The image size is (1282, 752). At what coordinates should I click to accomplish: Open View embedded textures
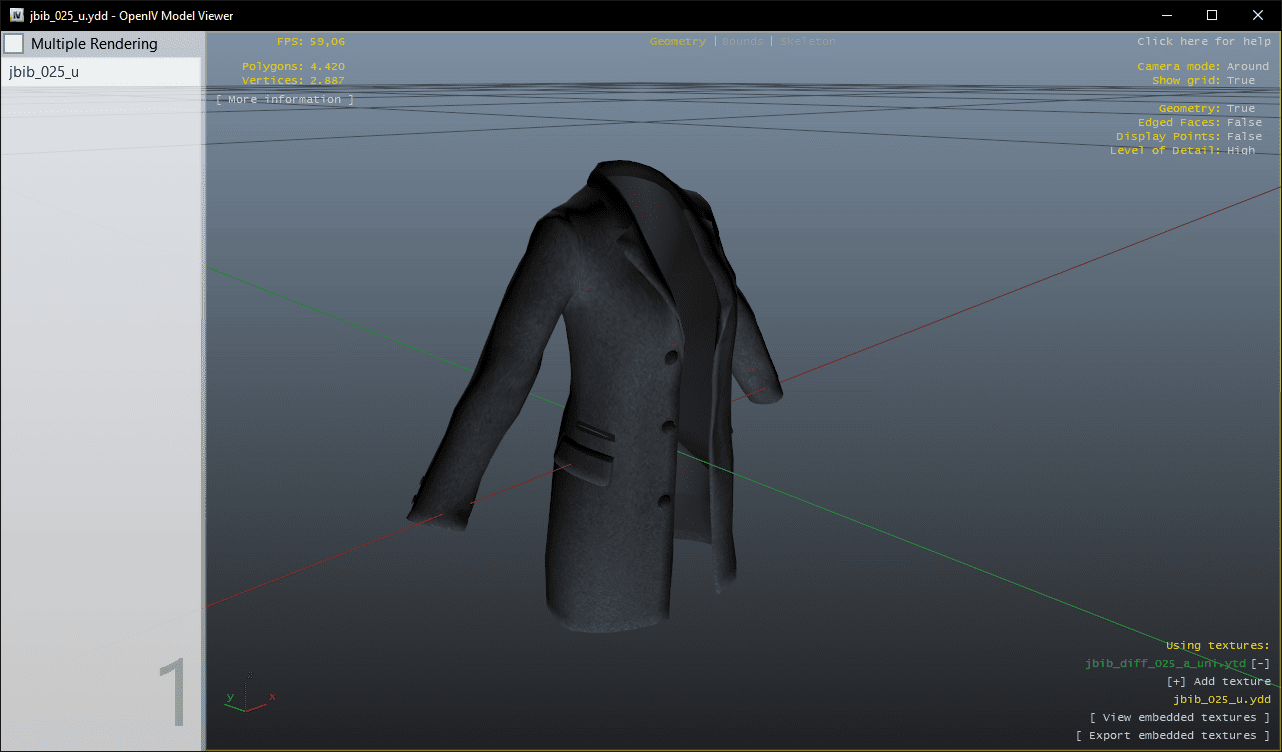1179,718
